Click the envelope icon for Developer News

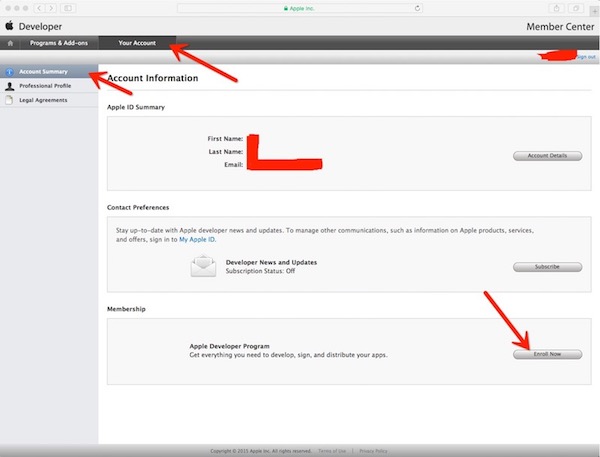204,266
